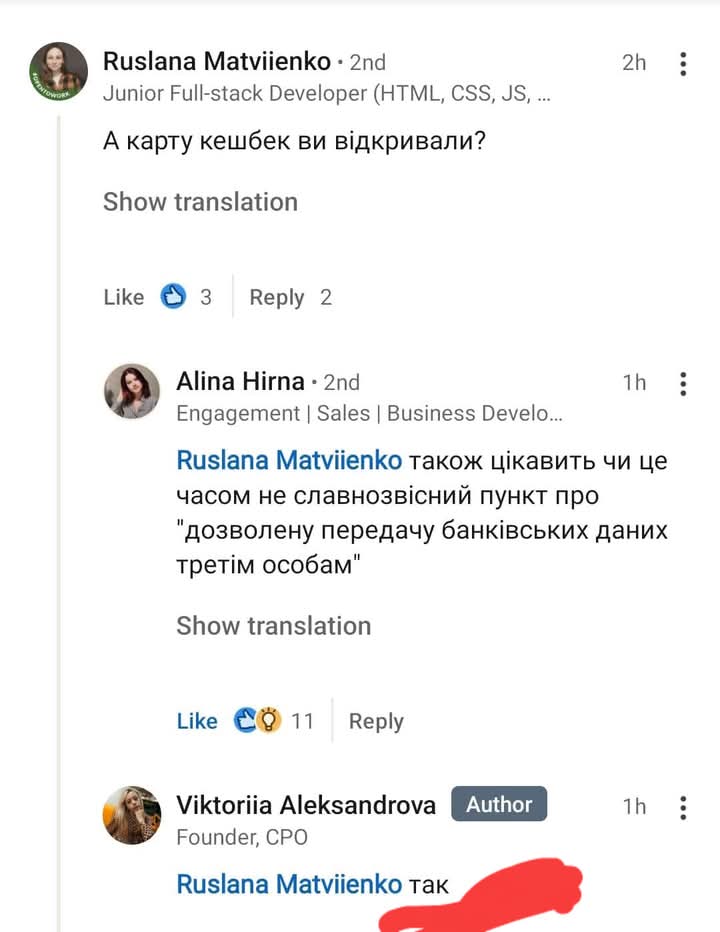Show translation of Ruslana's comment

[x=200, y=202]
